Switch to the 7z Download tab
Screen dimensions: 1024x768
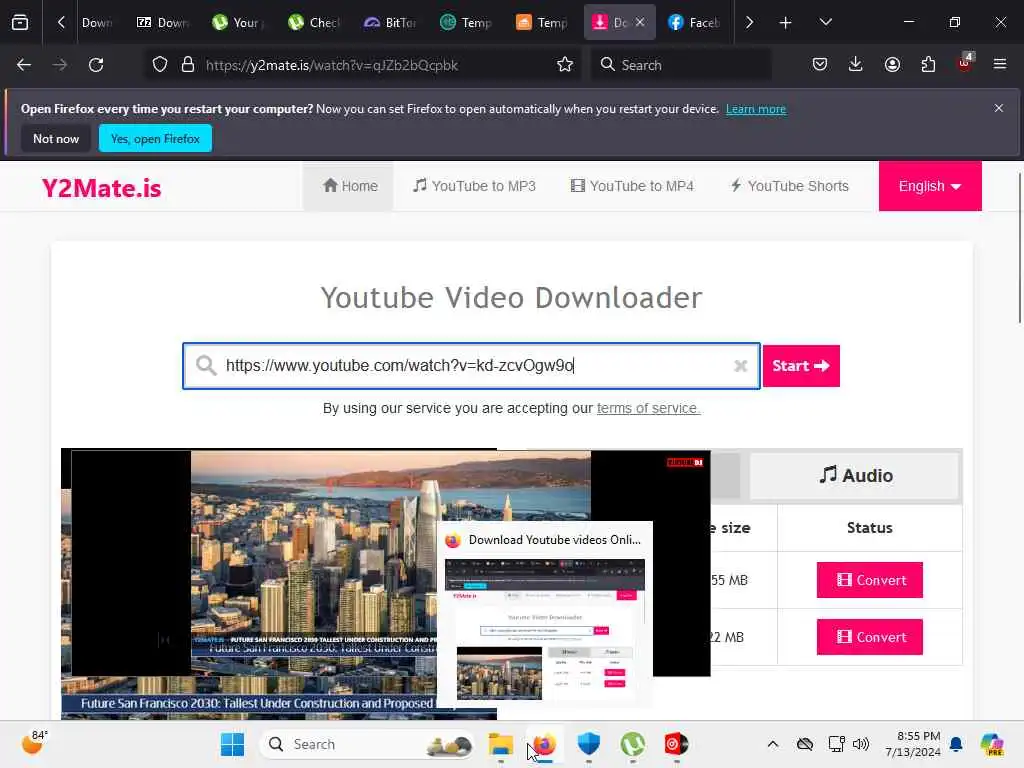pos(163,23)
